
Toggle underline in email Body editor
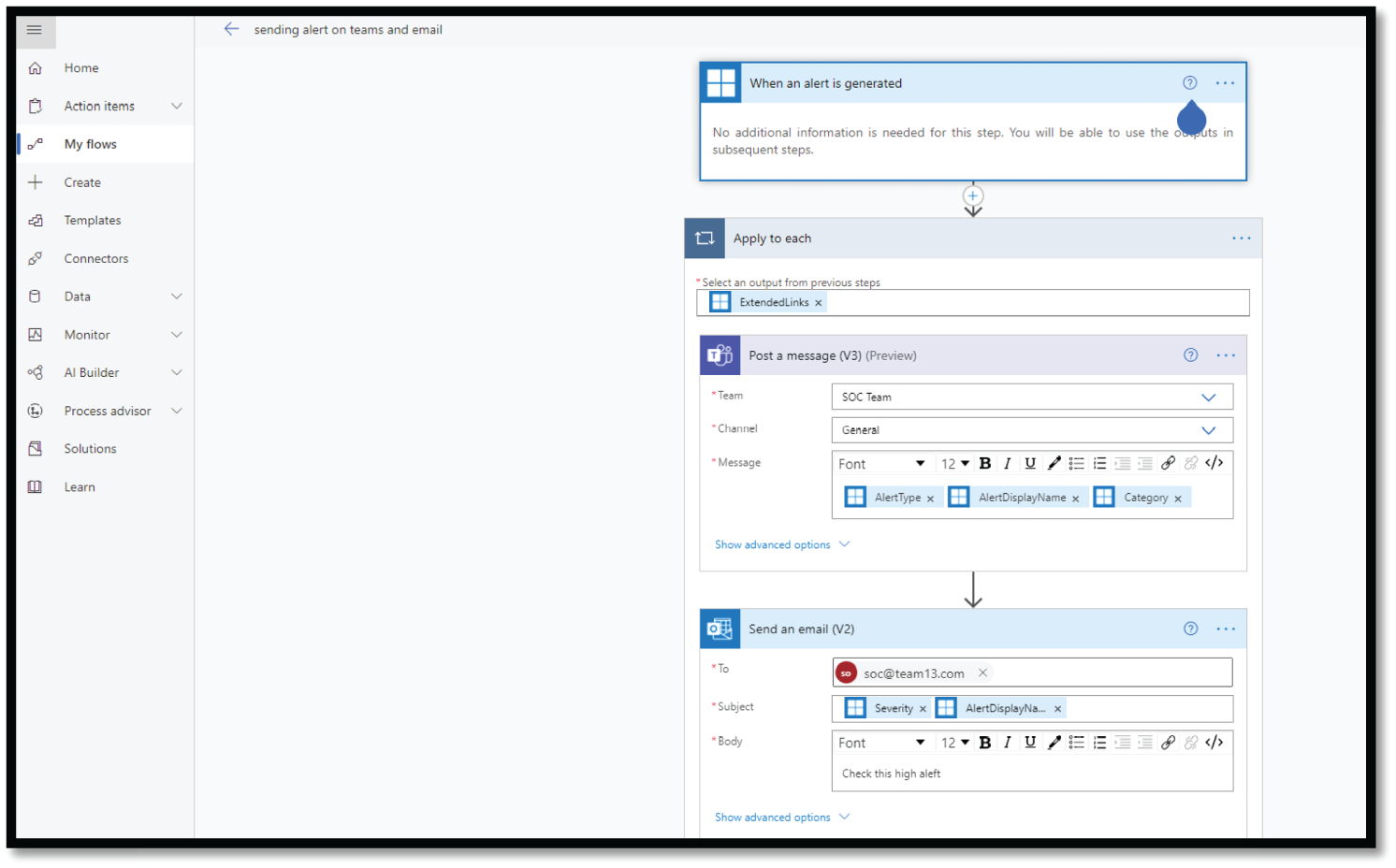click(x=1030, y=743)
